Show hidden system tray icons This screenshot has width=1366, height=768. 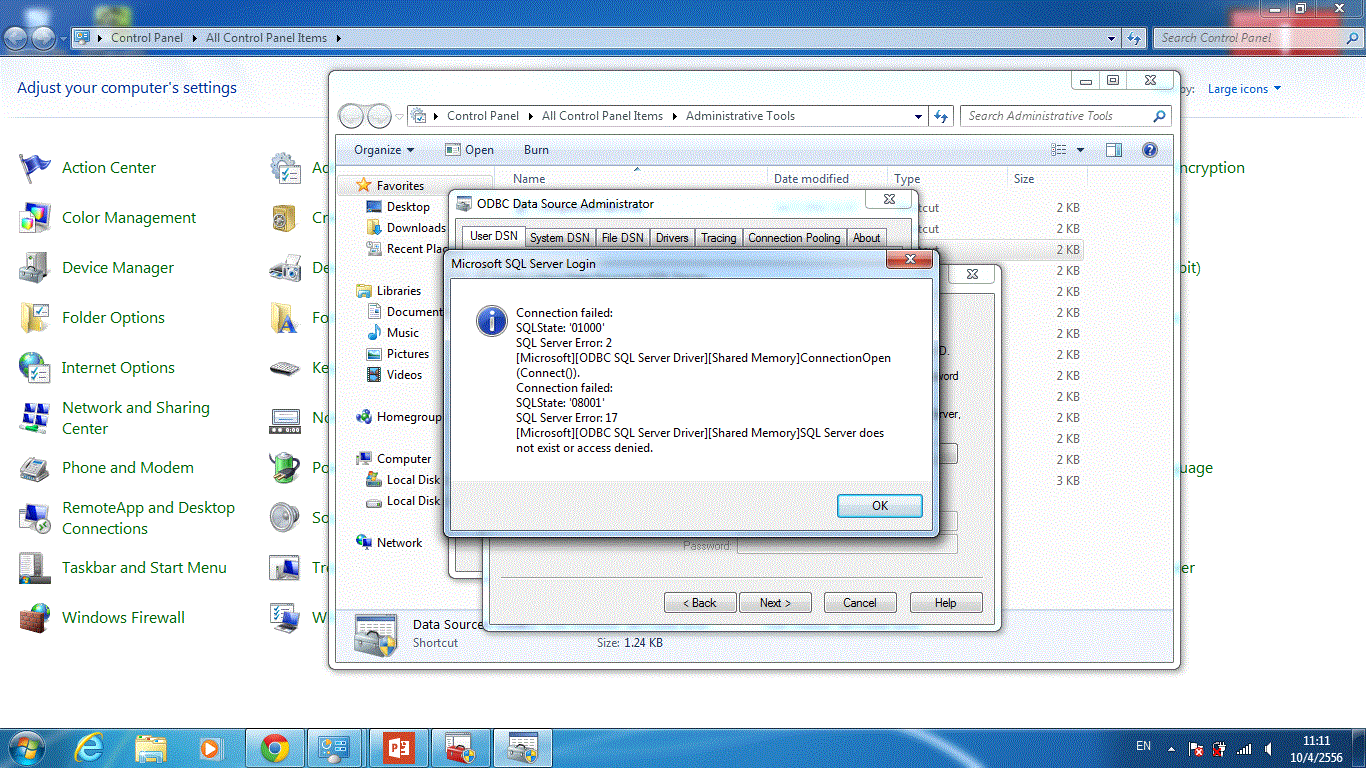(x=1172, y=748)
